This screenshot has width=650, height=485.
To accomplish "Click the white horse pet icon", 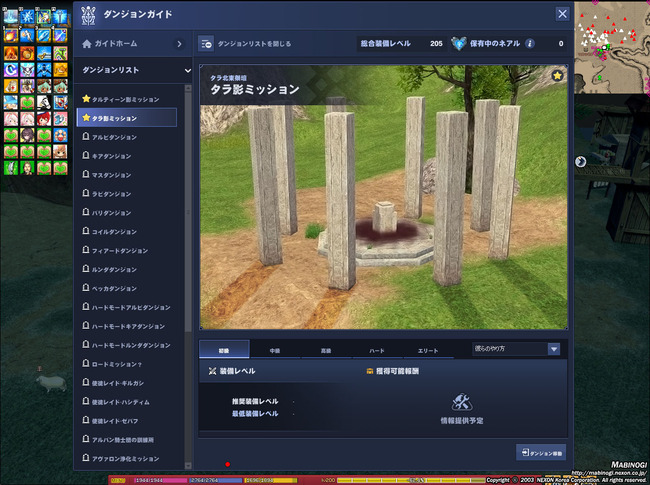I will (x=44, y=102).
